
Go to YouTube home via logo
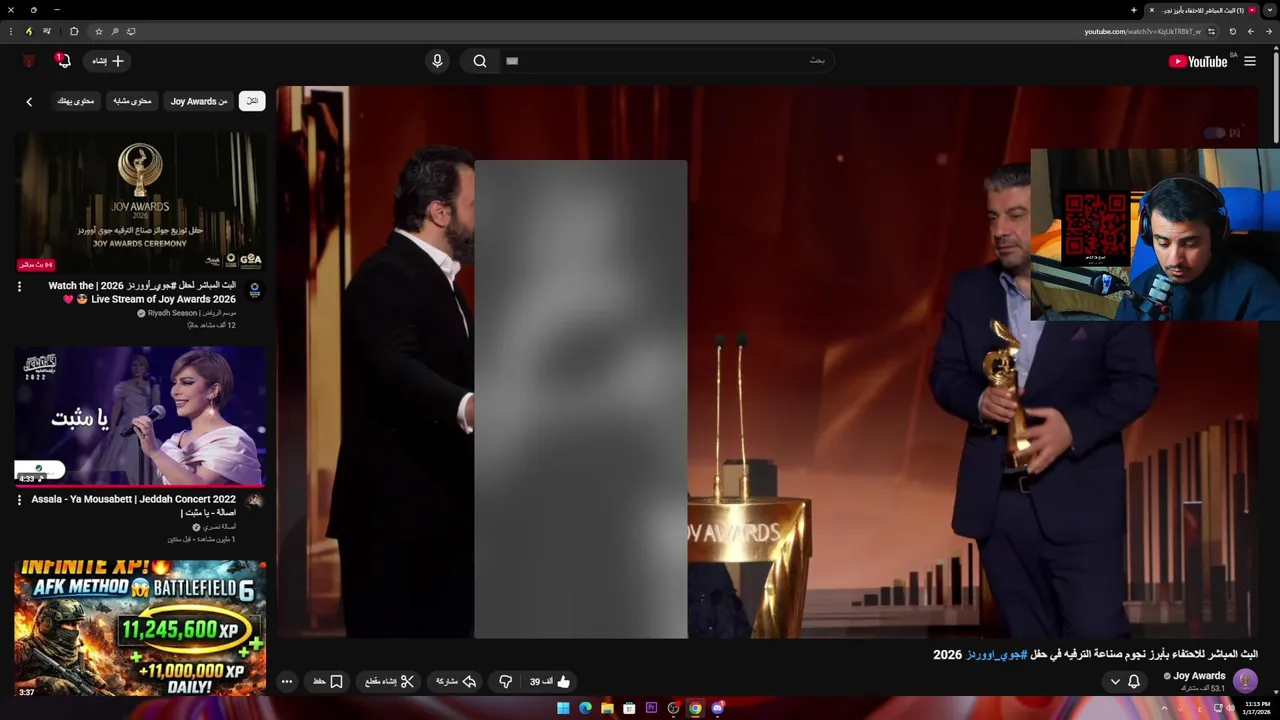point(1198,61)
